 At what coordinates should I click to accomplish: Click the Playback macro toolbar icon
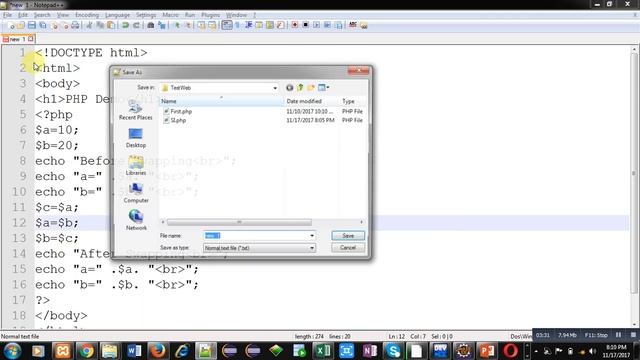pyautogui.click(x=316, y=25)
